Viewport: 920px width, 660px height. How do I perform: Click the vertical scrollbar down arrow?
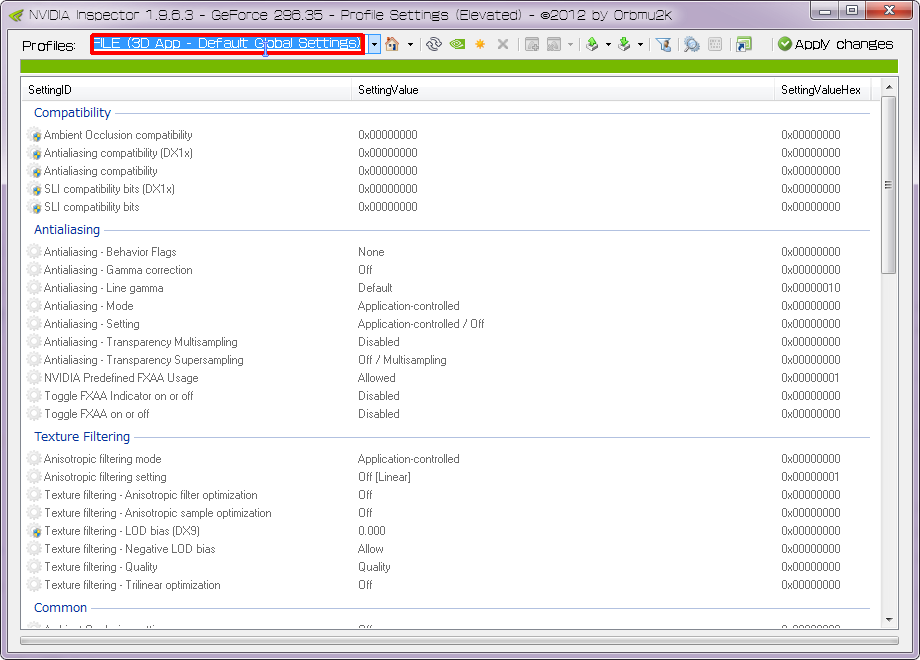[x=889, y=620]
